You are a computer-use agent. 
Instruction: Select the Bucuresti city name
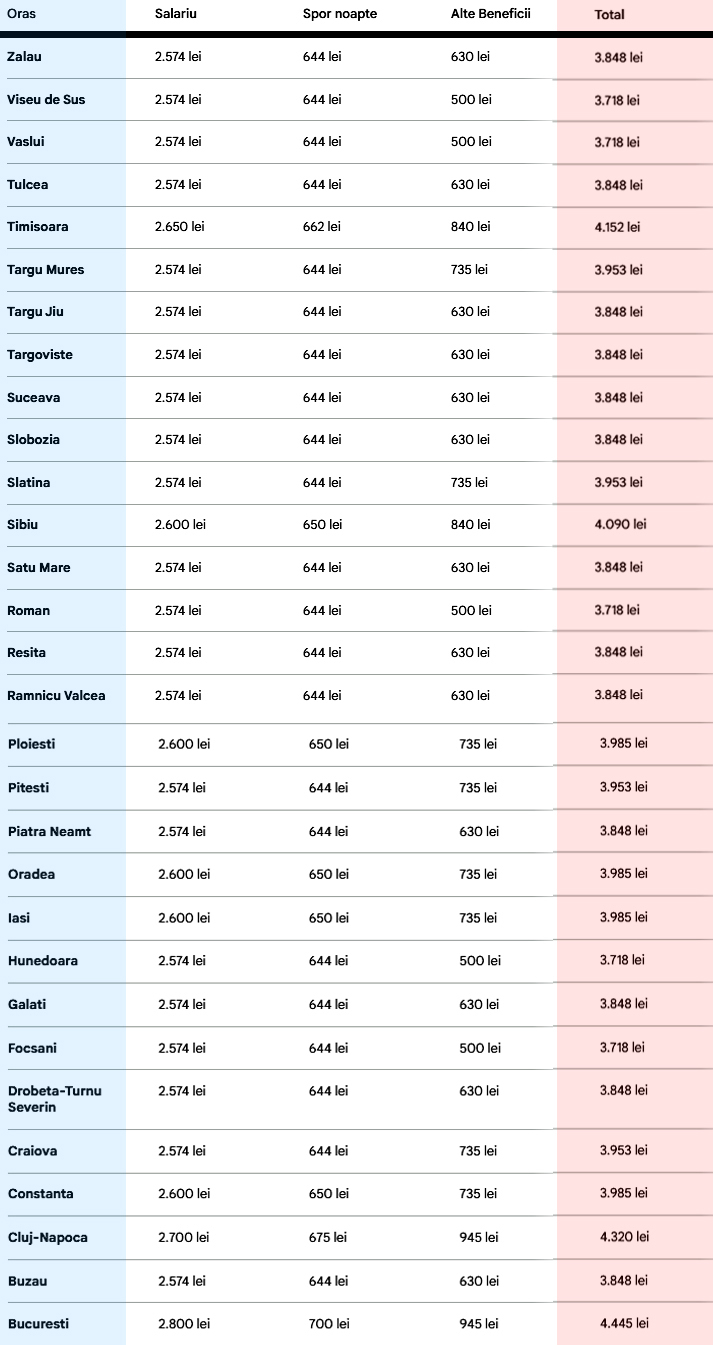38,1324
